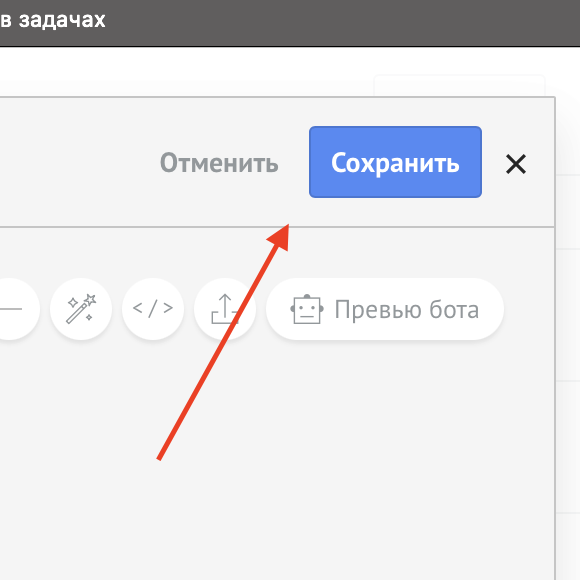
Task: Click the export upload arrow icon
Action: tap(225, 309)
